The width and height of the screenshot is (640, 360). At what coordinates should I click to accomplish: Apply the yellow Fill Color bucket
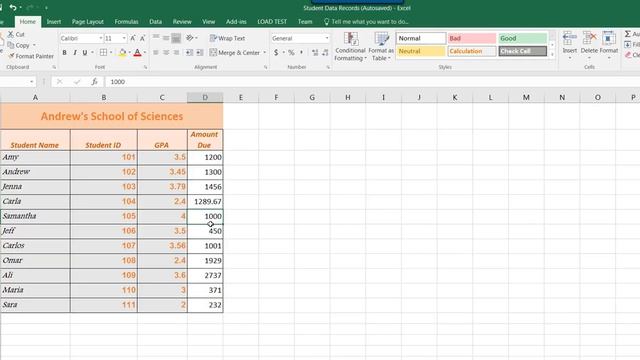(122, 53)
